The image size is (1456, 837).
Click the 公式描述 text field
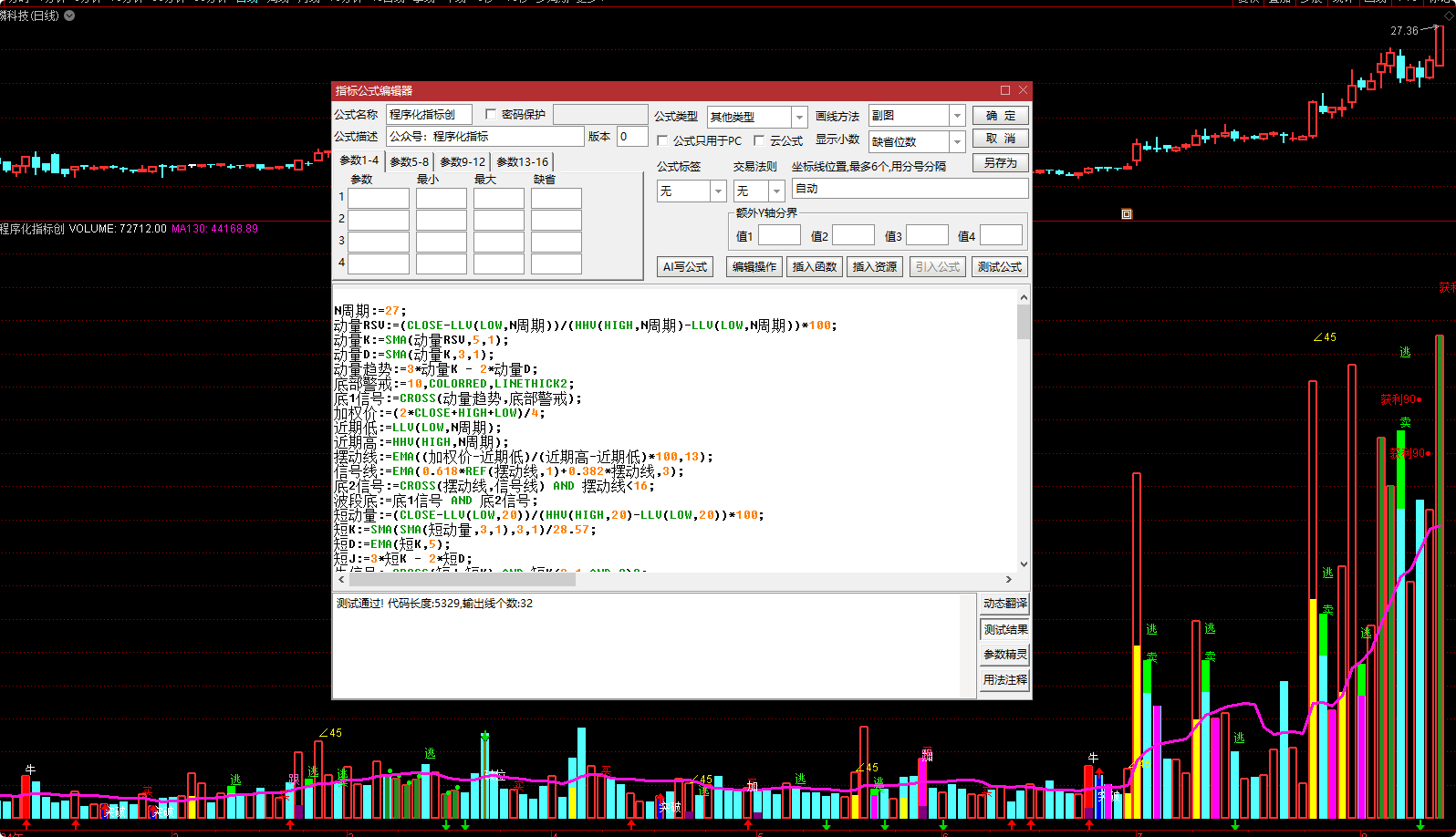pos(484,137)
